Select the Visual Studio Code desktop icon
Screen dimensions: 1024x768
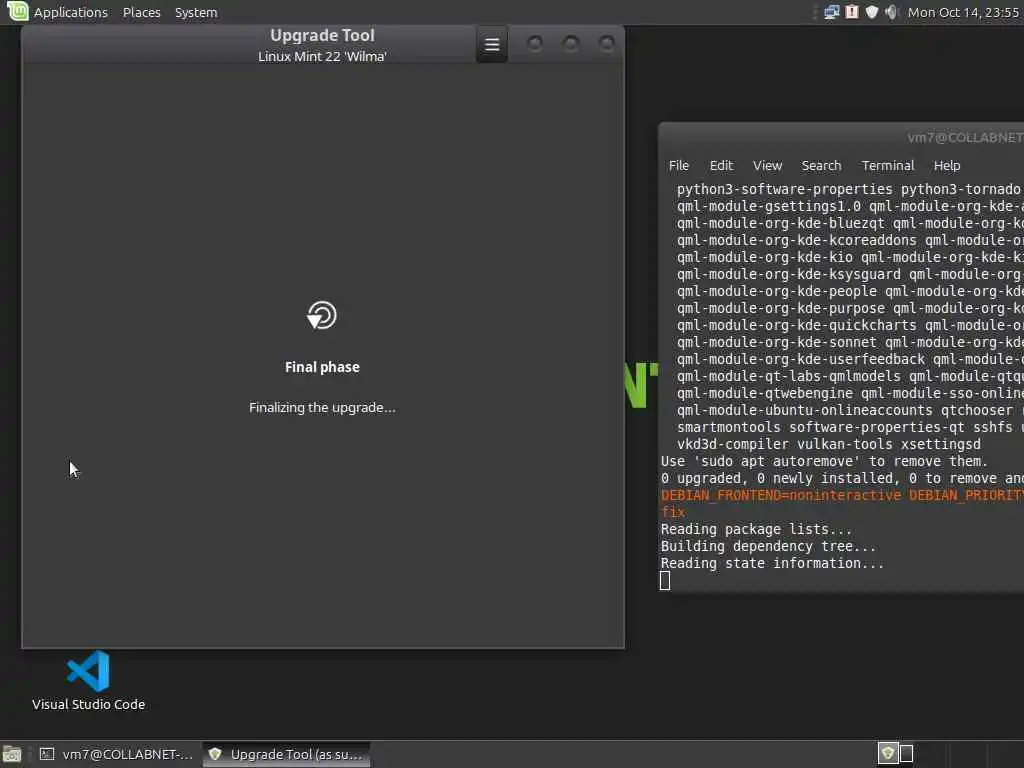tap(88, 680)
